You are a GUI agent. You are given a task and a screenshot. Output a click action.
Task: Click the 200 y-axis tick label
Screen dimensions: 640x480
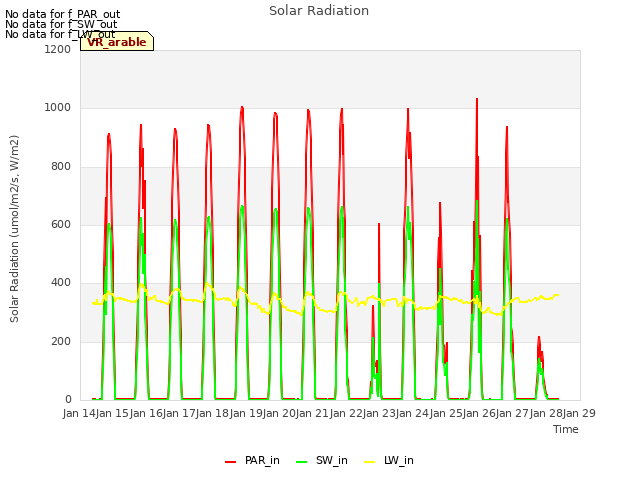[x=61, y=341]
